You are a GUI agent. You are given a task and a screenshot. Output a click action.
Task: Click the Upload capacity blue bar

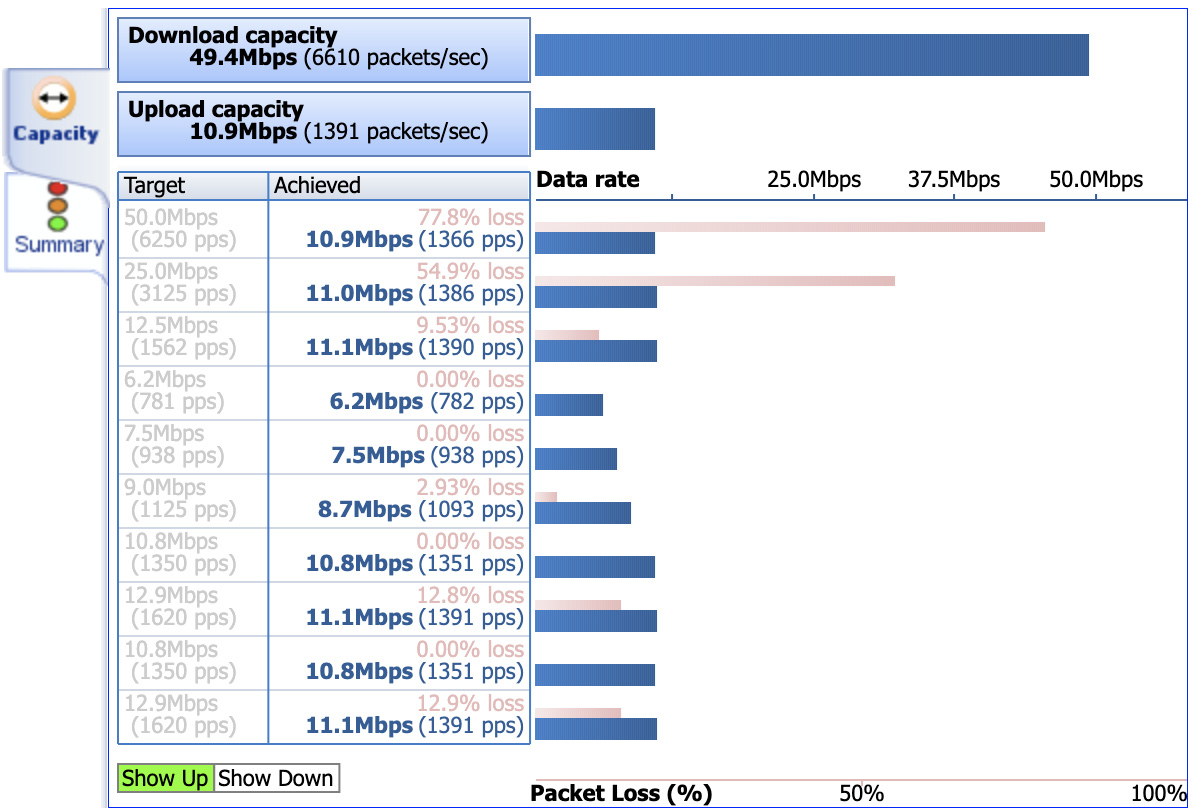click(595, 129)
